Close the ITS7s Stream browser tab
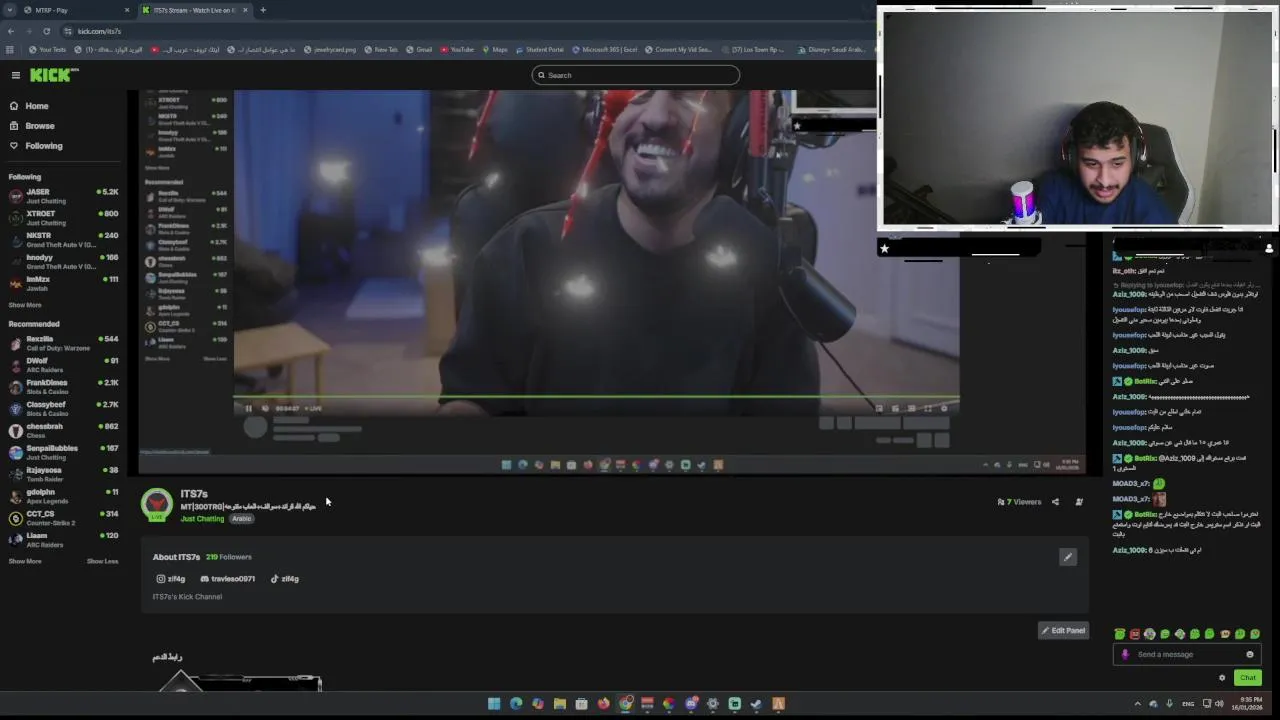Image resolution: width=1280 pixels, height=720 pixels. (x=245, y=10)
